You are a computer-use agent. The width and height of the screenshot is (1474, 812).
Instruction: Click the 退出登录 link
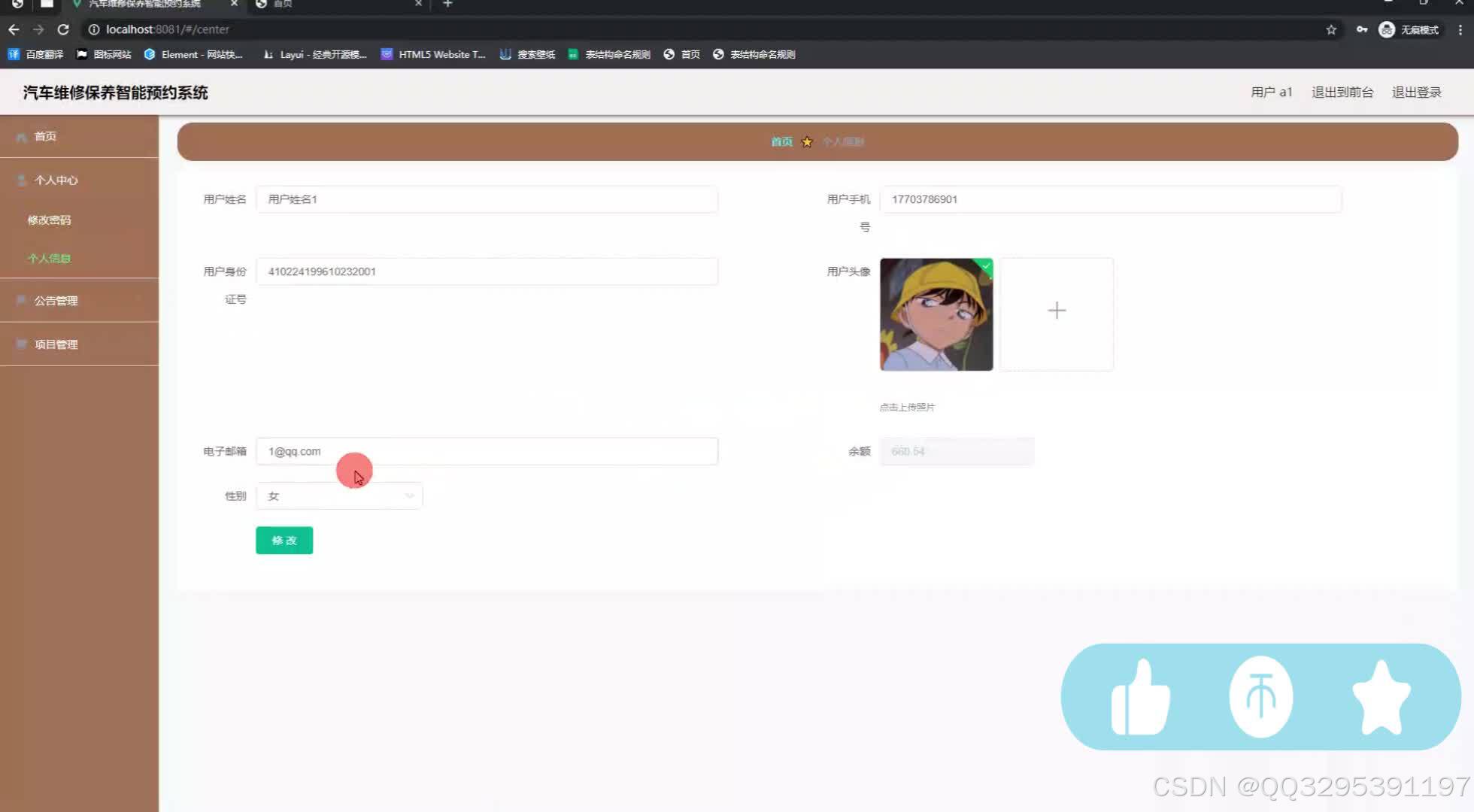click(x=1416, y=92)
